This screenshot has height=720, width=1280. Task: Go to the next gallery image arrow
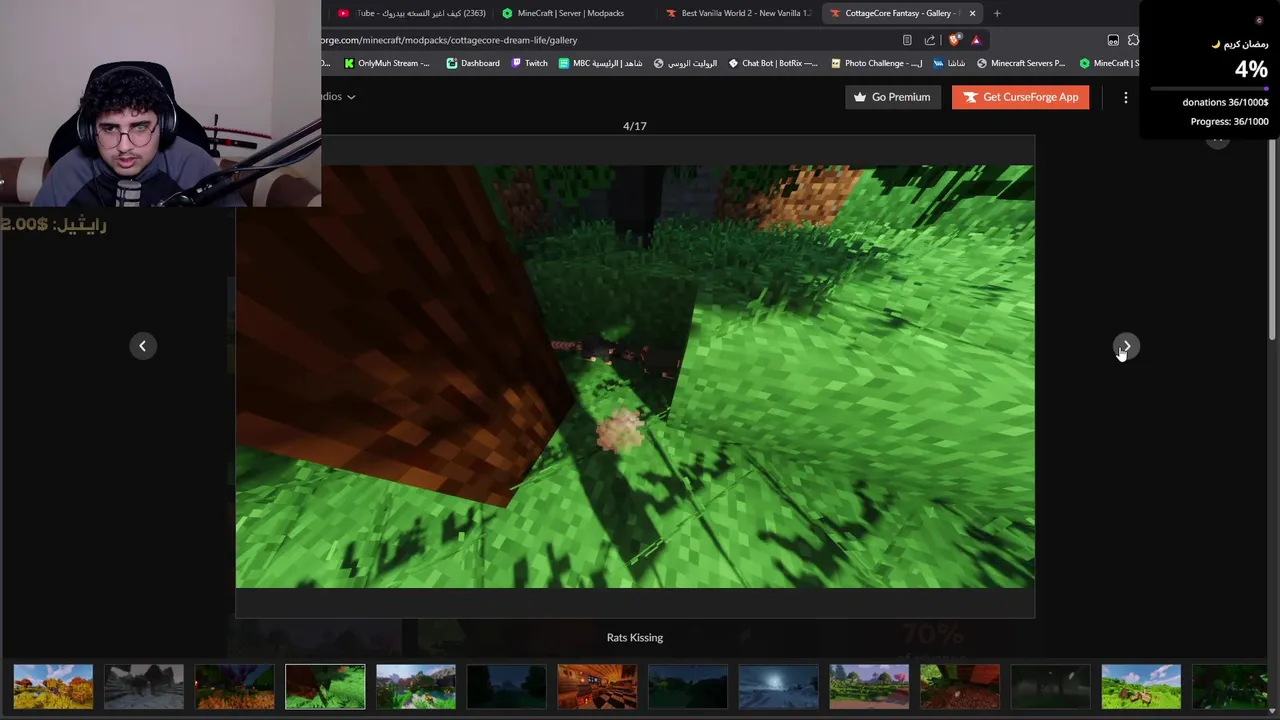pos(1126,346)
